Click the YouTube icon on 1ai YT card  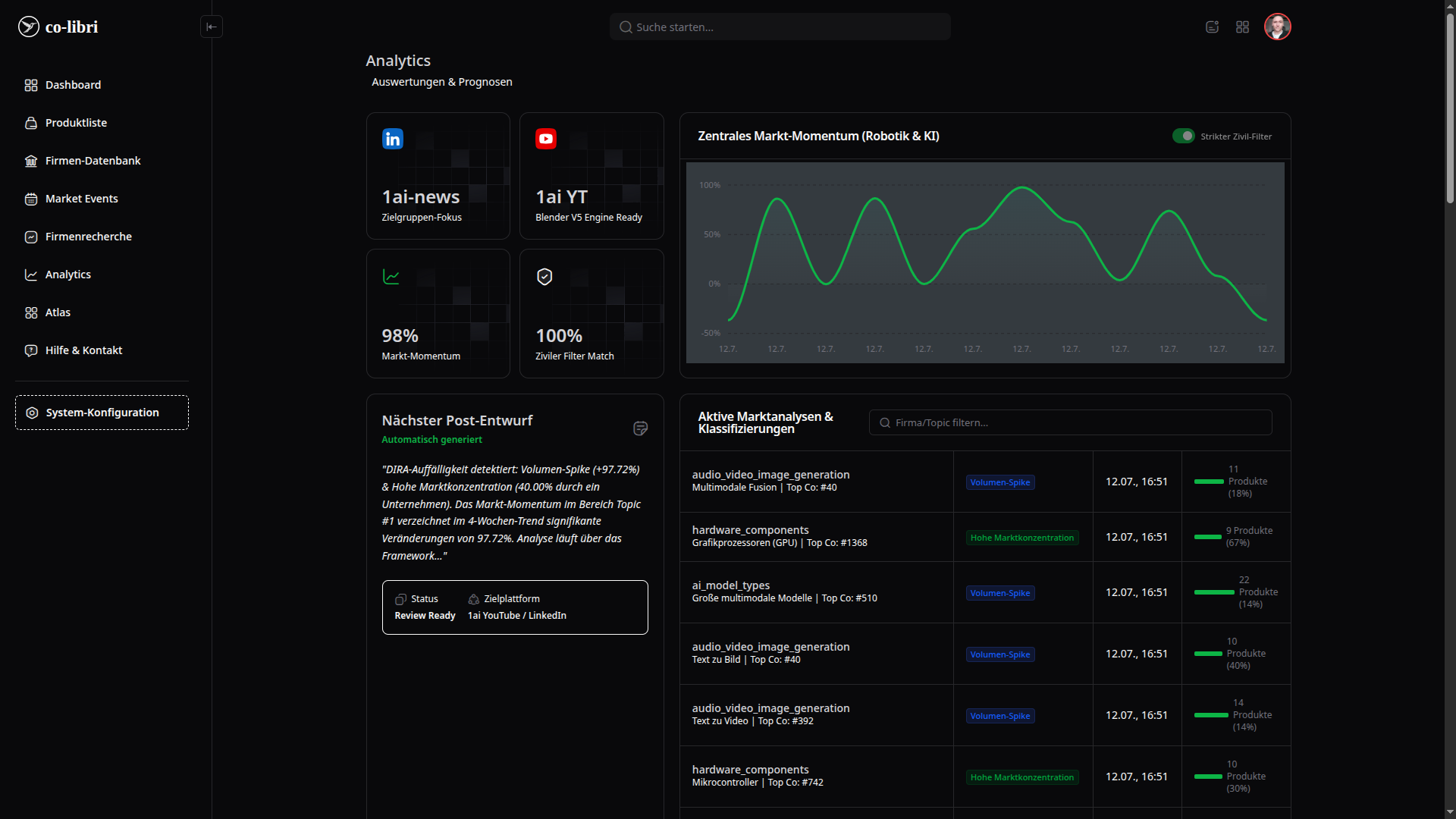pyautogui.click(x=546, y=139)
